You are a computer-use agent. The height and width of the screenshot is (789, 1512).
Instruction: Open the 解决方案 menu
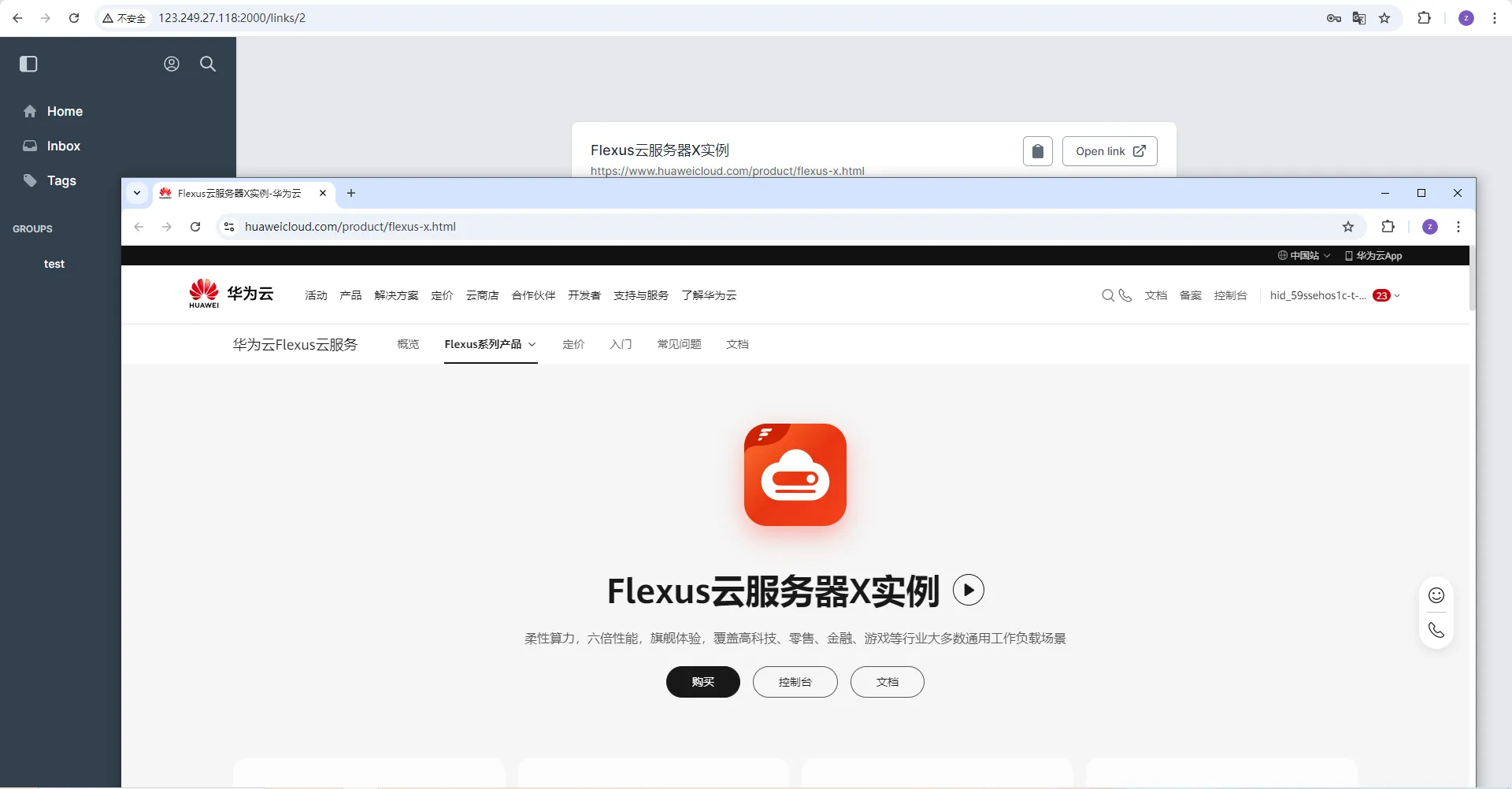point(396,295)
